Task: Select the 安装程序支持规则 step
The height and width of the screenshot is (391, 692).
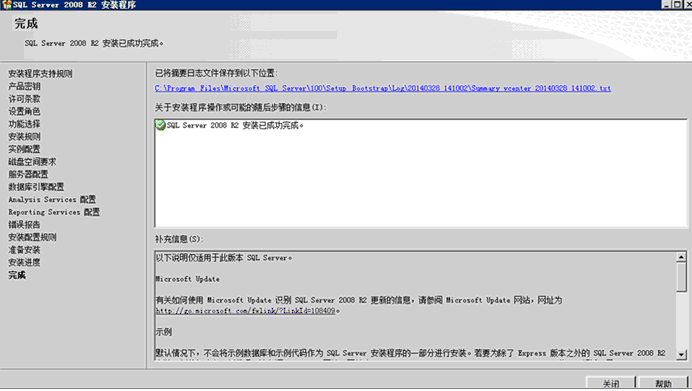Action: click(40, 74)
